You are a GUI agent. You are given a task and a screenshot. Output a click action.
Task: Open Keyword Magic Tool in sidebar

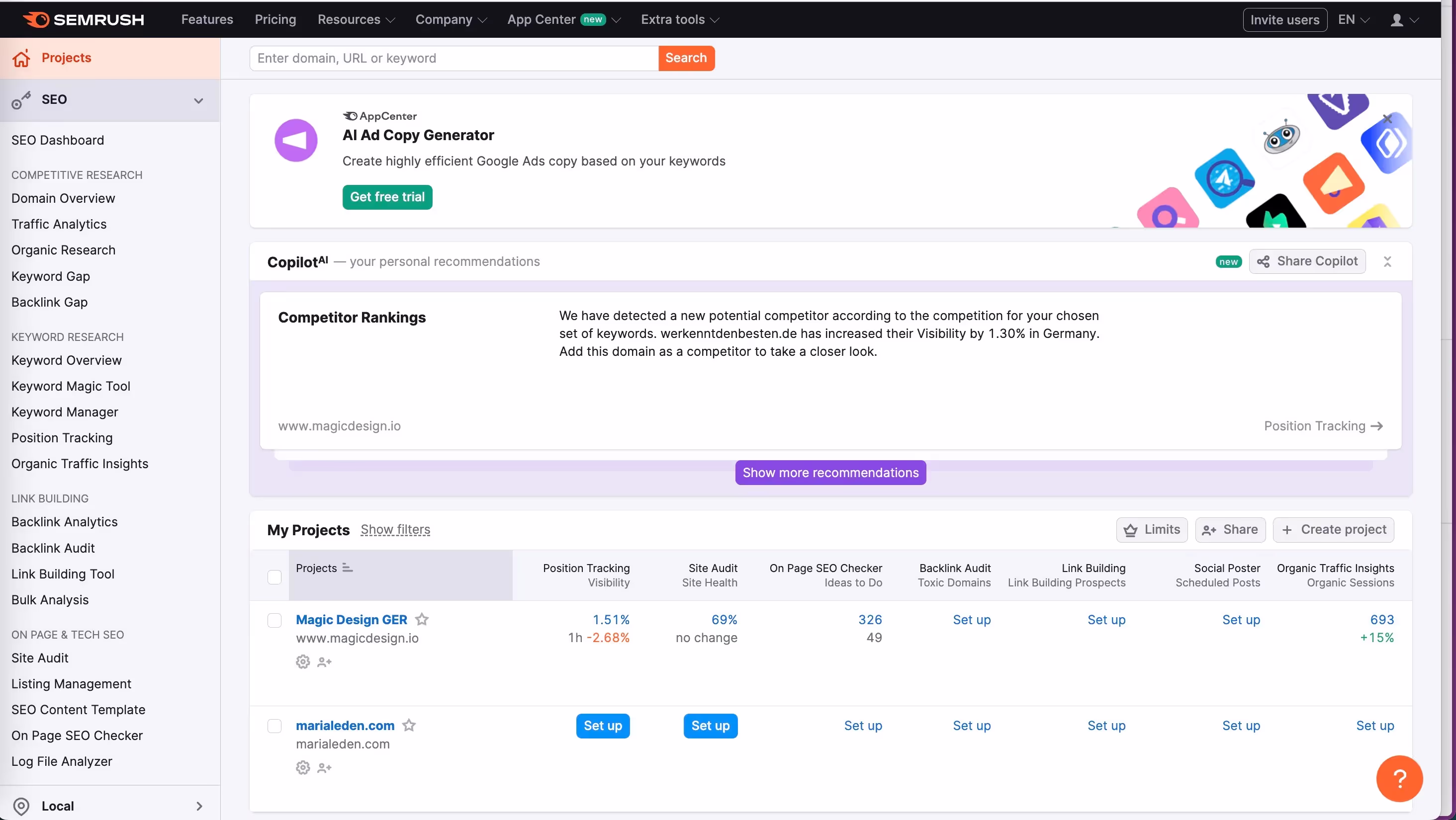tap(71, 386)
